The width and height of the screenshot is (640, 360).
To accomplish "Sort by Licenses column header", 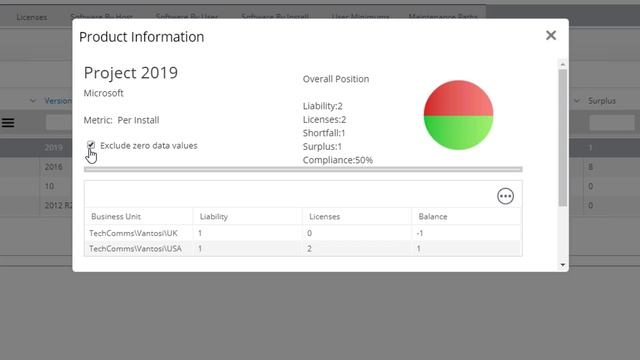I will tap(324, 217).
